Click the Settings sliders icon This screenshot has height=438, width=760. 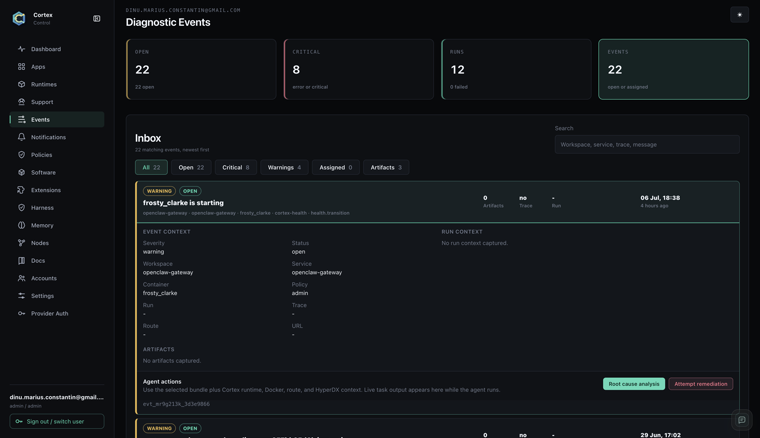(x=21, y=296)
